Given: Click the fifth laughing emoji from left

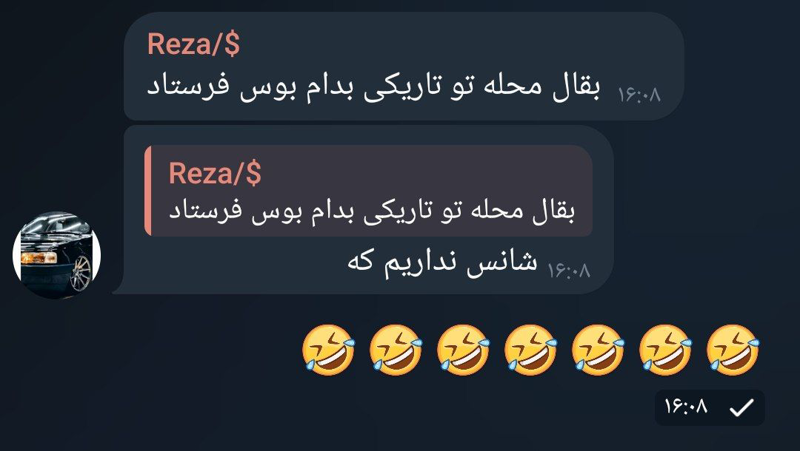Looking at the screenshot, I should [x=598, y=350].
